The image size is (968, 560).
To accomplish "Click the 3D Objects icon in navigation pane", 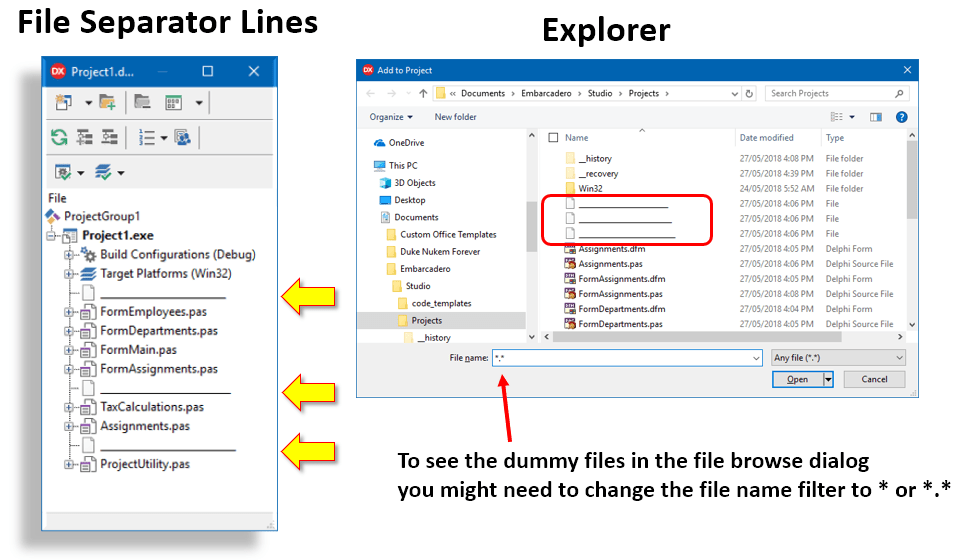I will (385, 183).
